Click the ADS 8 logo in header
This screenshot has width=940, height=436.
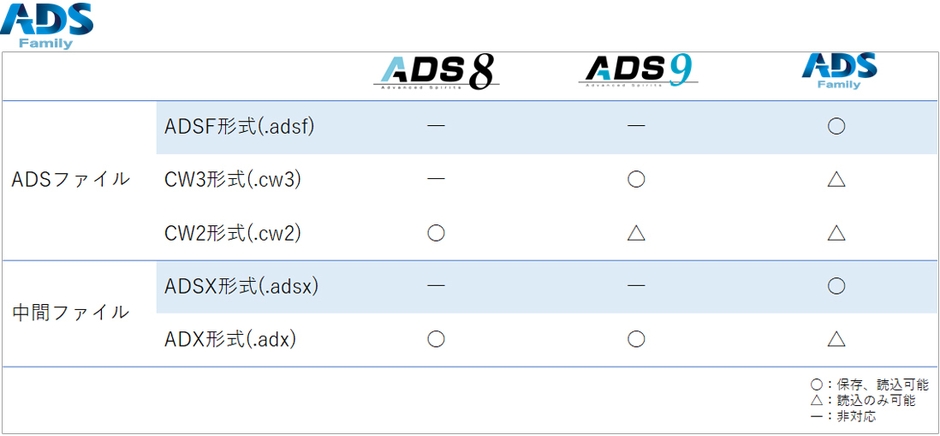click(x=436, y=74)
